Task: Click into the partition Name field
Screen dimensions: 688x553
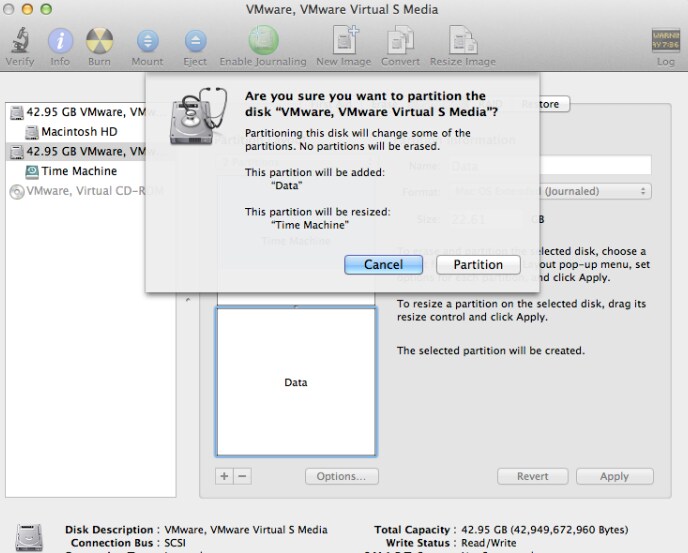Action: (x=550, y=165)
